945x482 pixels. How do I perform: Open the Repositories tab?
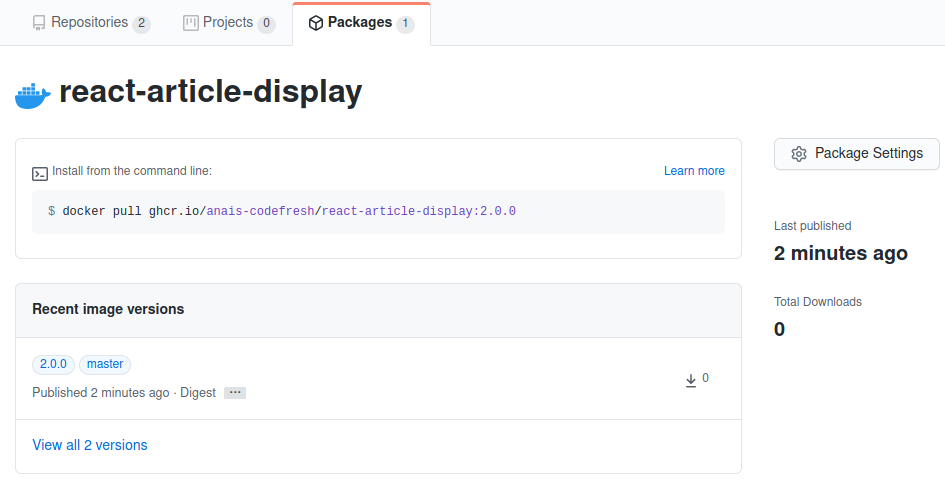coord(91,23)
